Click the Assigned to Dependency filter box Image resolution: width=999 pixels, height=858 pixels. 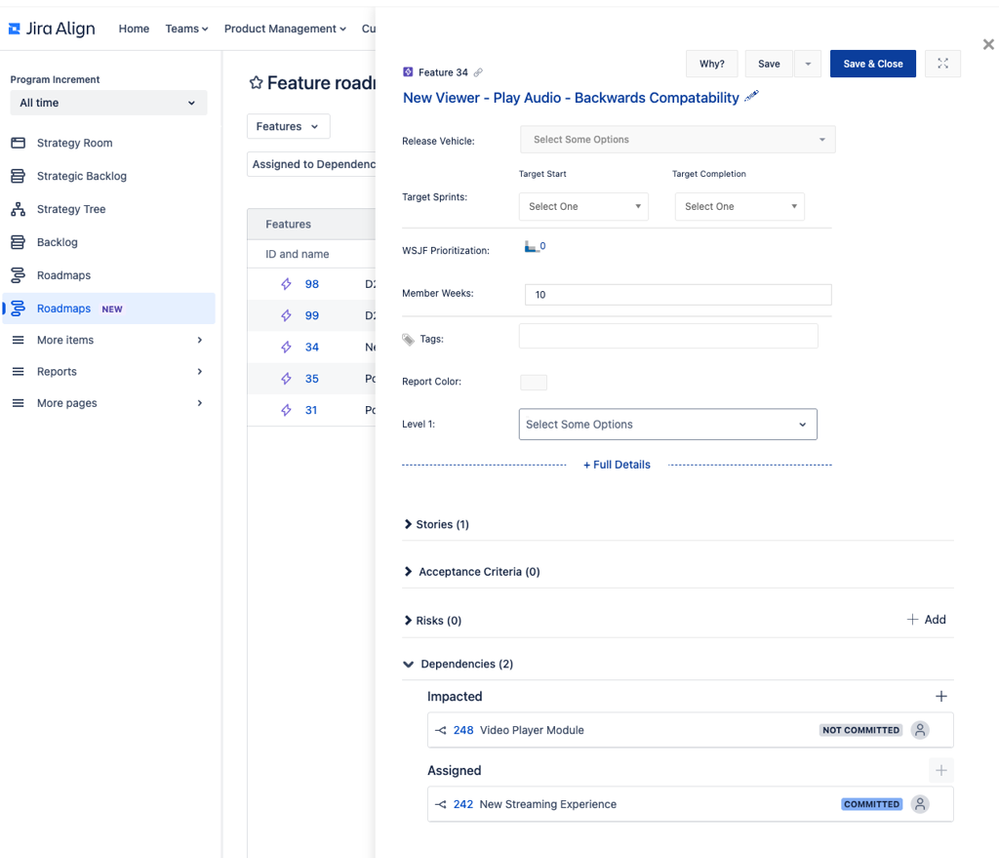[312, 164]
